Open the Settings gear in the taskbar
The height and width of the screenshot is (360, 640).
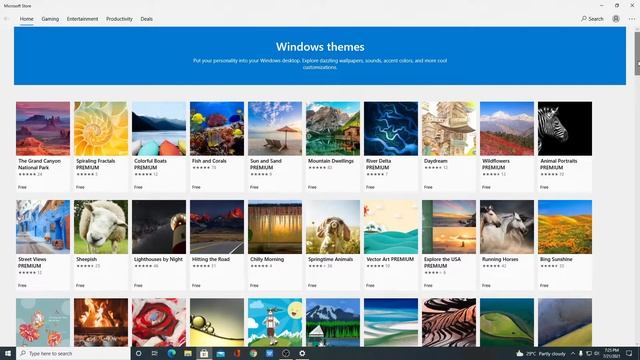(302, 353)
